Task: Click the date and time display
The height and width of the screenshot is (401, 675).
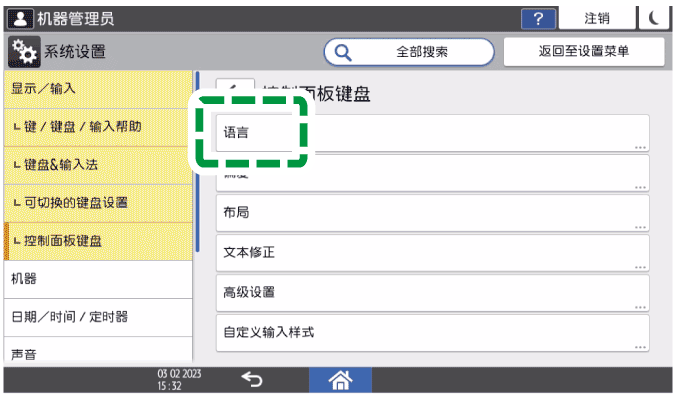Action: 179,379
